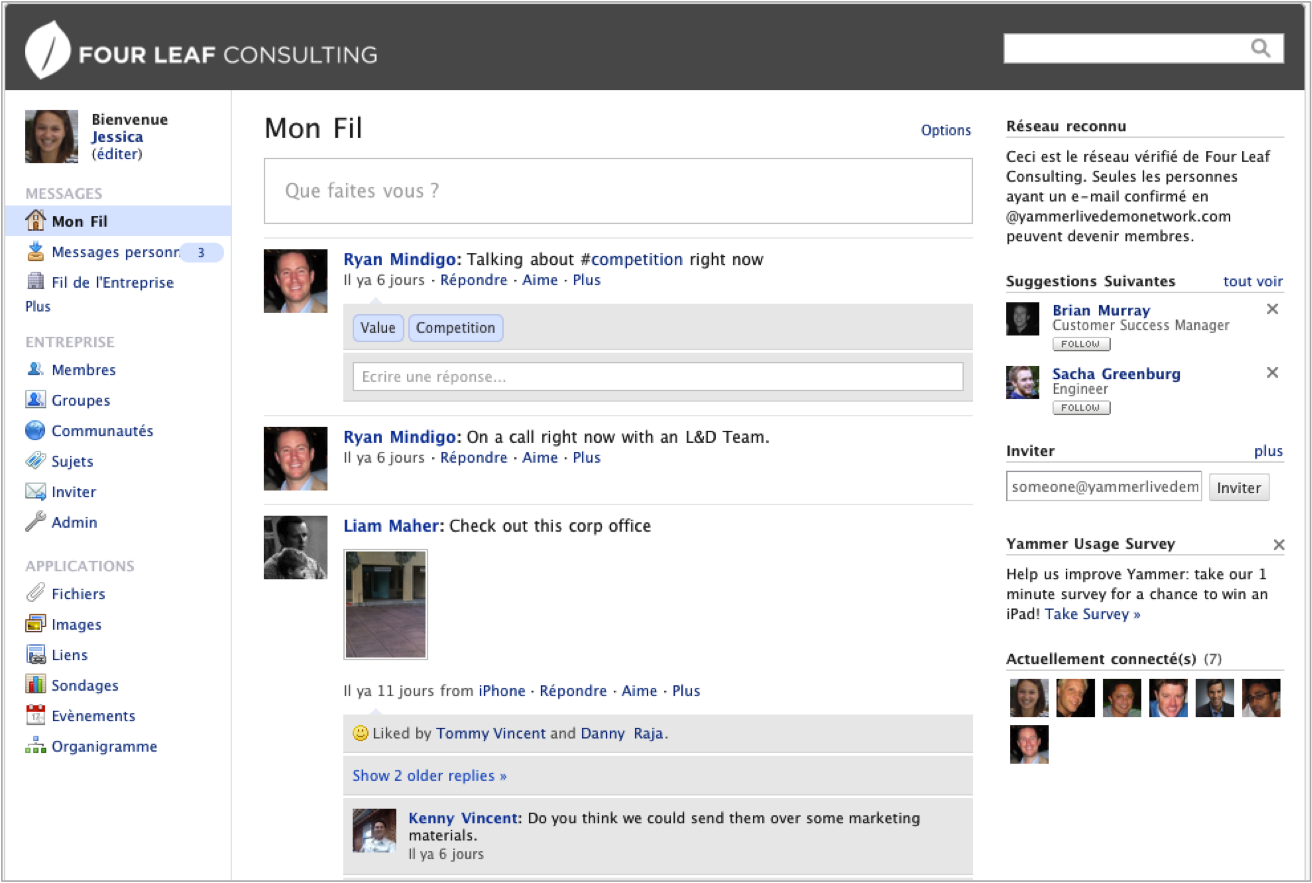This screenshot has width=1312, height=883.
Task: Click the house icon beside Mon Fil
Action: point(36,220)
